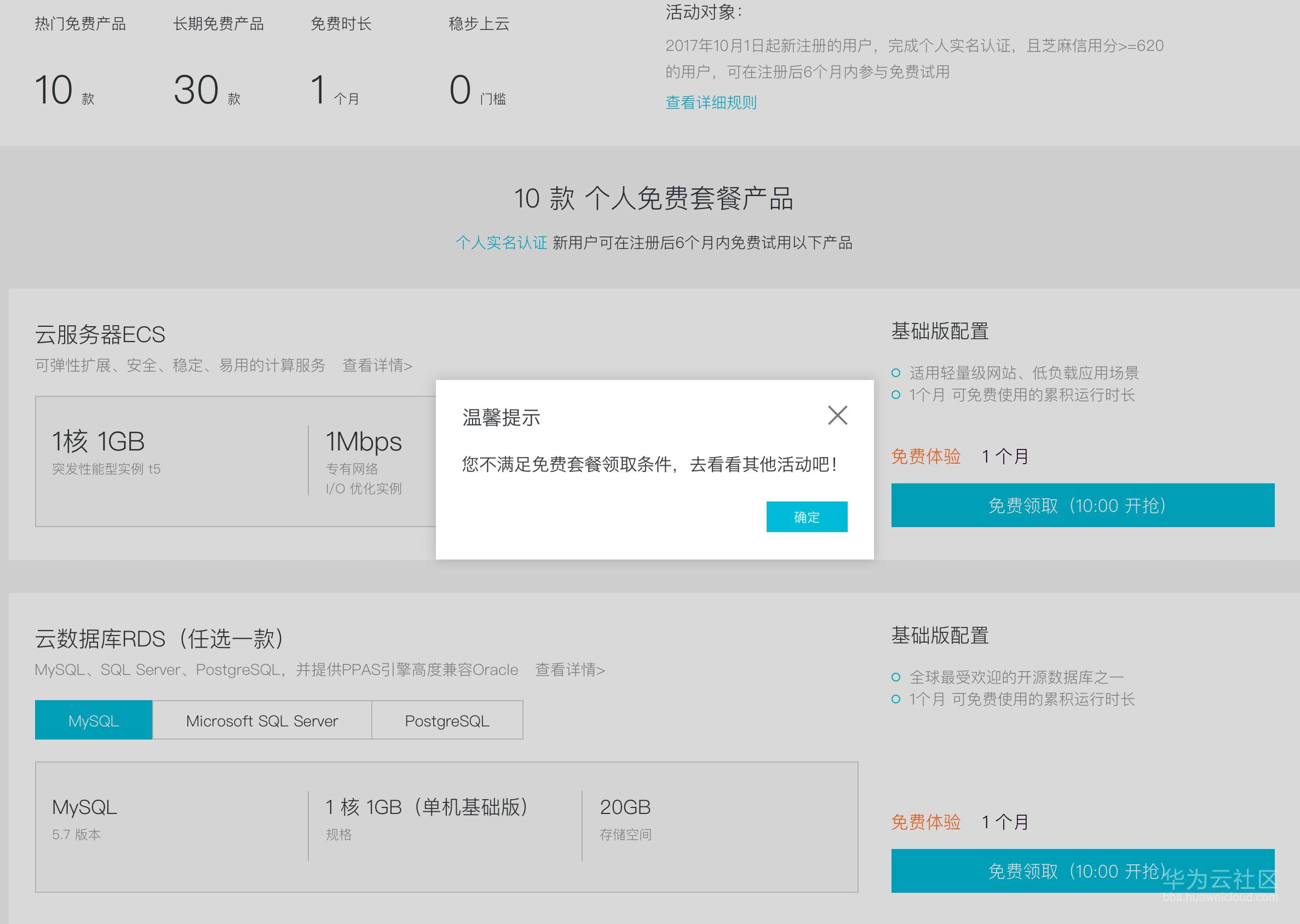
Task: Switch to the Microsoft SQL Server tab
Action: point(261,720)
